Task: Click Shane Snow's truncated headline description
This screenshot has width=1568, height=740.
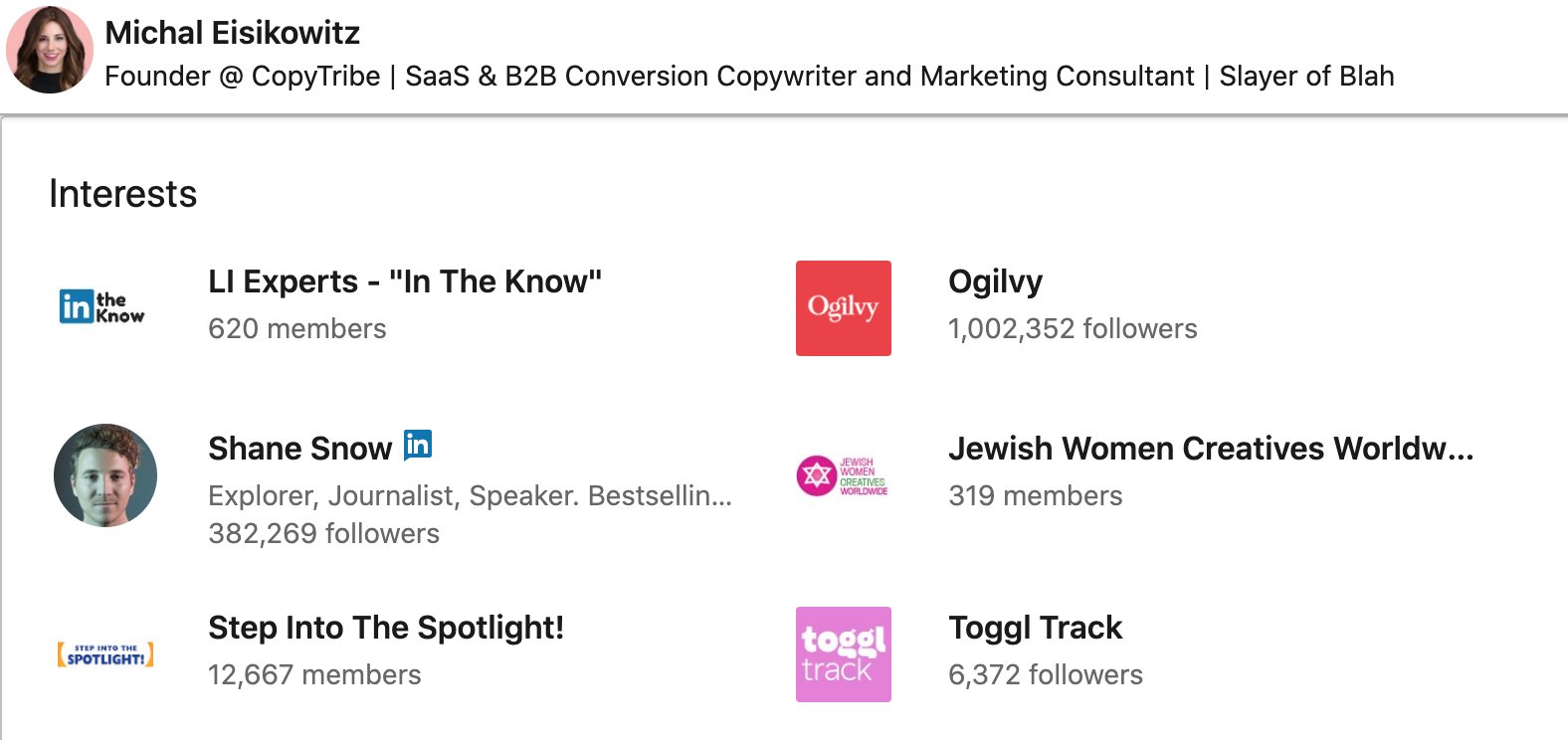Action: click(x=470, y=495)
